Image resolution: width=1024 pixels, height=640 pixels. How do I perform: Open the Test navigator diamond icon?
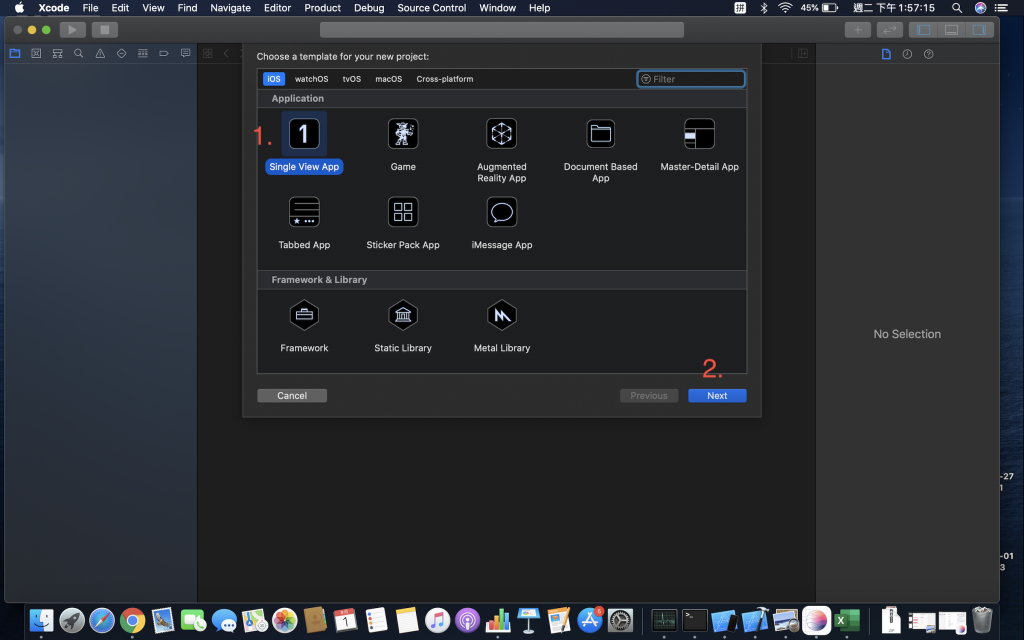click(121, 54)
